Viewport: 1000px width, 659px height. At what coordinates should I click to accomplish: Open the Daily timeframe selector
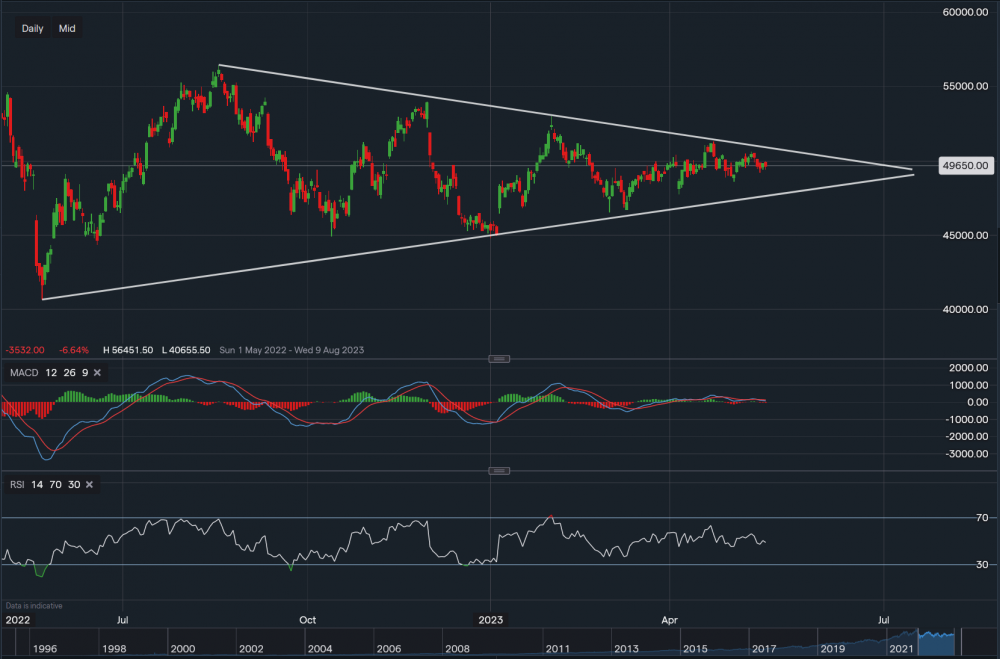tap(32, 29)
